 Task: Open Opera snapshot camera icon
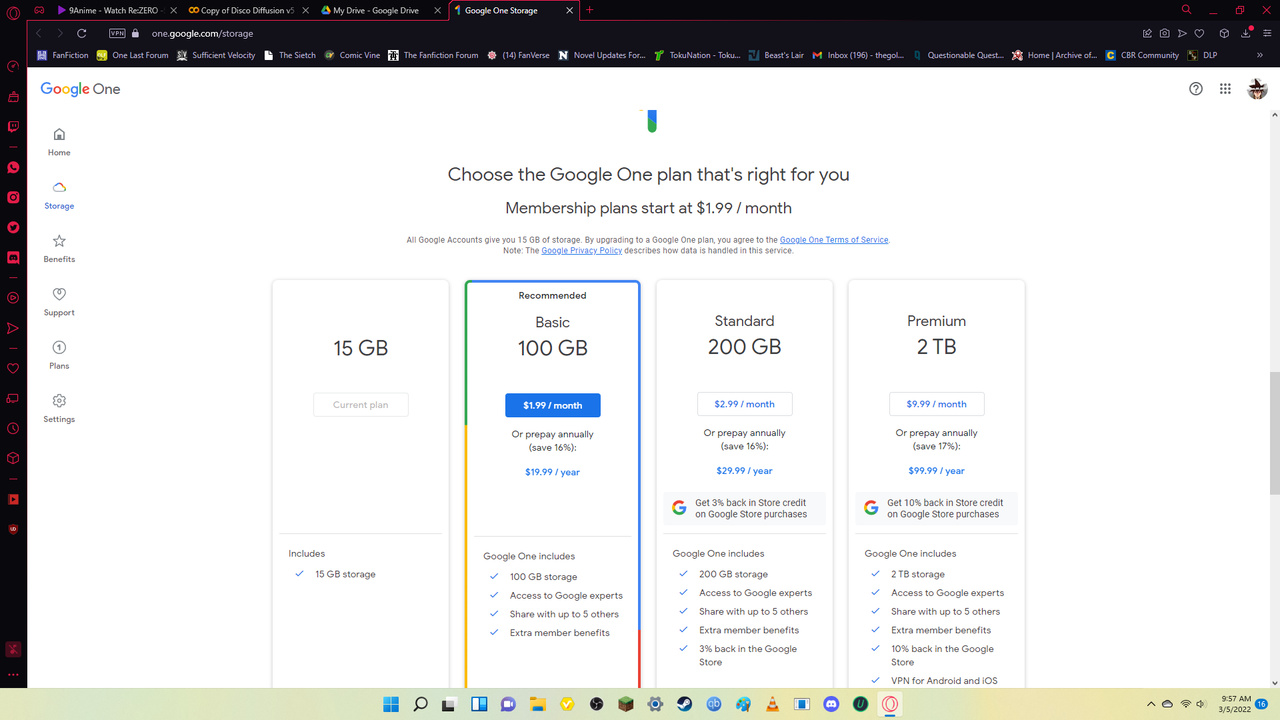click(1165, 33)
